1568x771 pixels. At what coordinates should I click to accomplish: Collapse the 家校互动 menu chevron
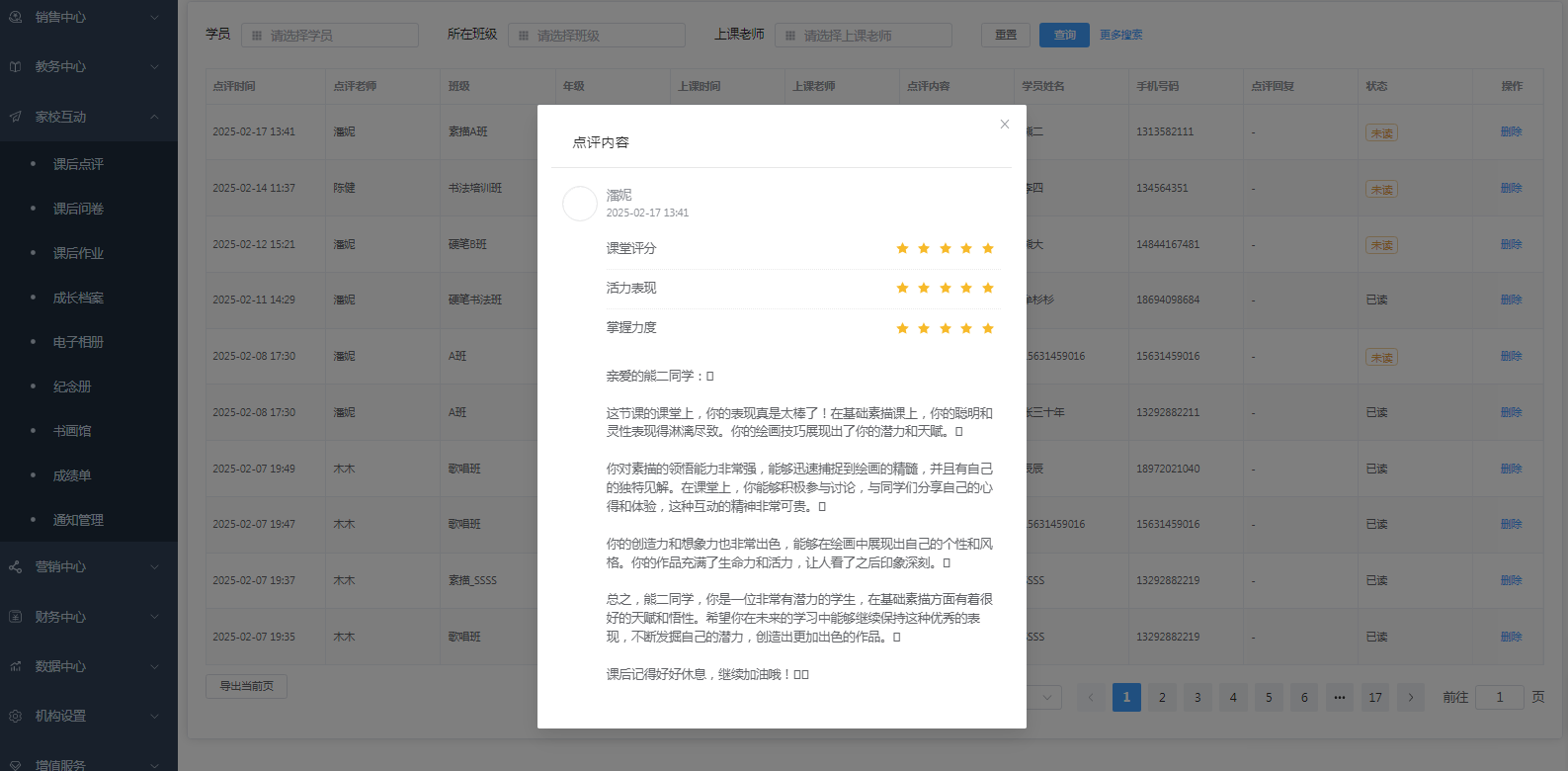(154, 117)
